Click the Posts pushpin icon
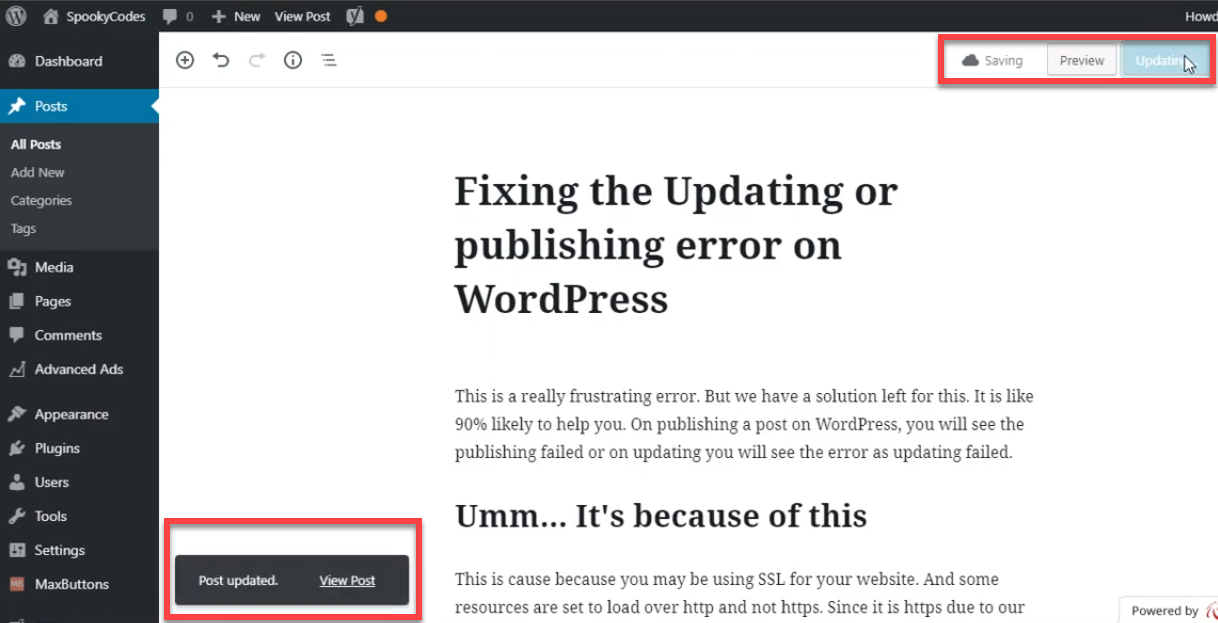The width and height of the screenshot is (1218, 623). (x=17, y=106)
